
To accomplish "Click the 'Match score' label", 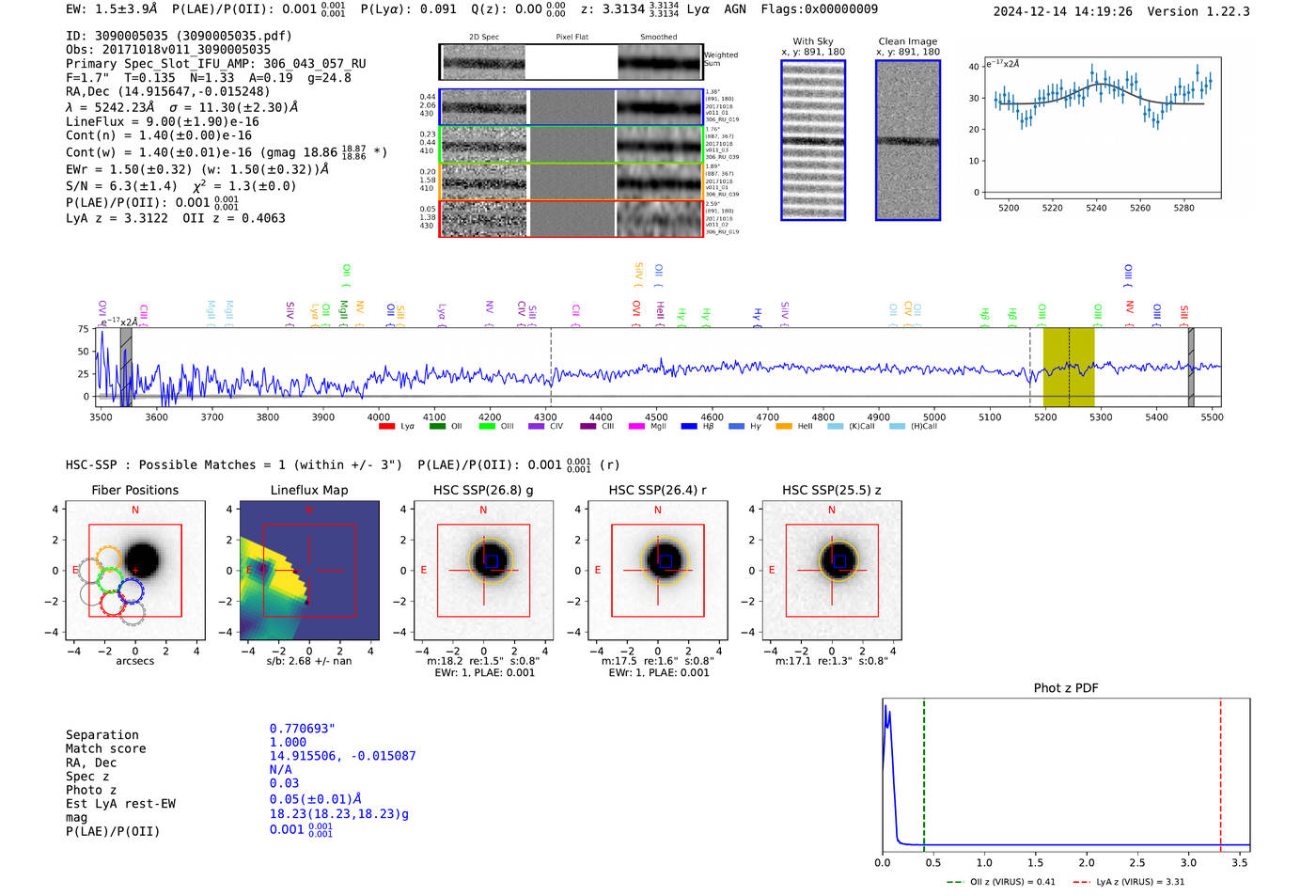I will [x=105, y=749].
